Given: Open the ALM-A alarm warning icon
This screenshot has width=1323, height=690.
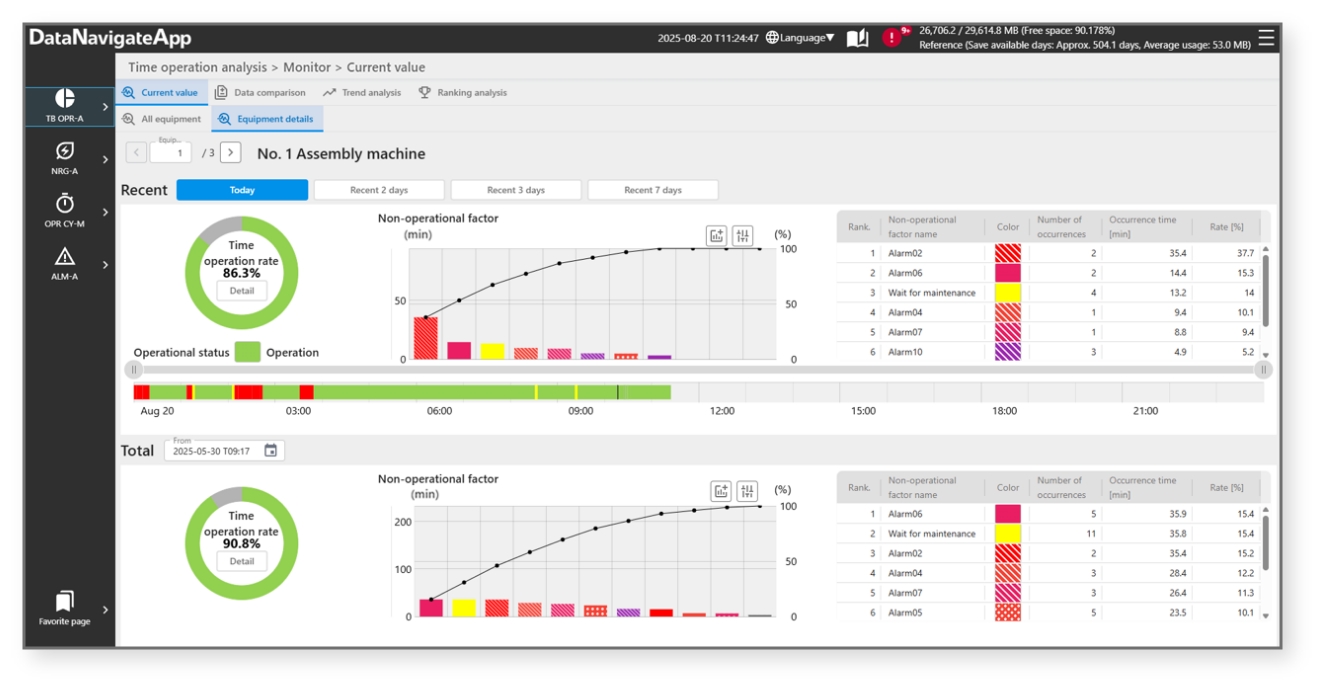Looking at the screenshot, I should pyautogui.click(x=65, y=262).
